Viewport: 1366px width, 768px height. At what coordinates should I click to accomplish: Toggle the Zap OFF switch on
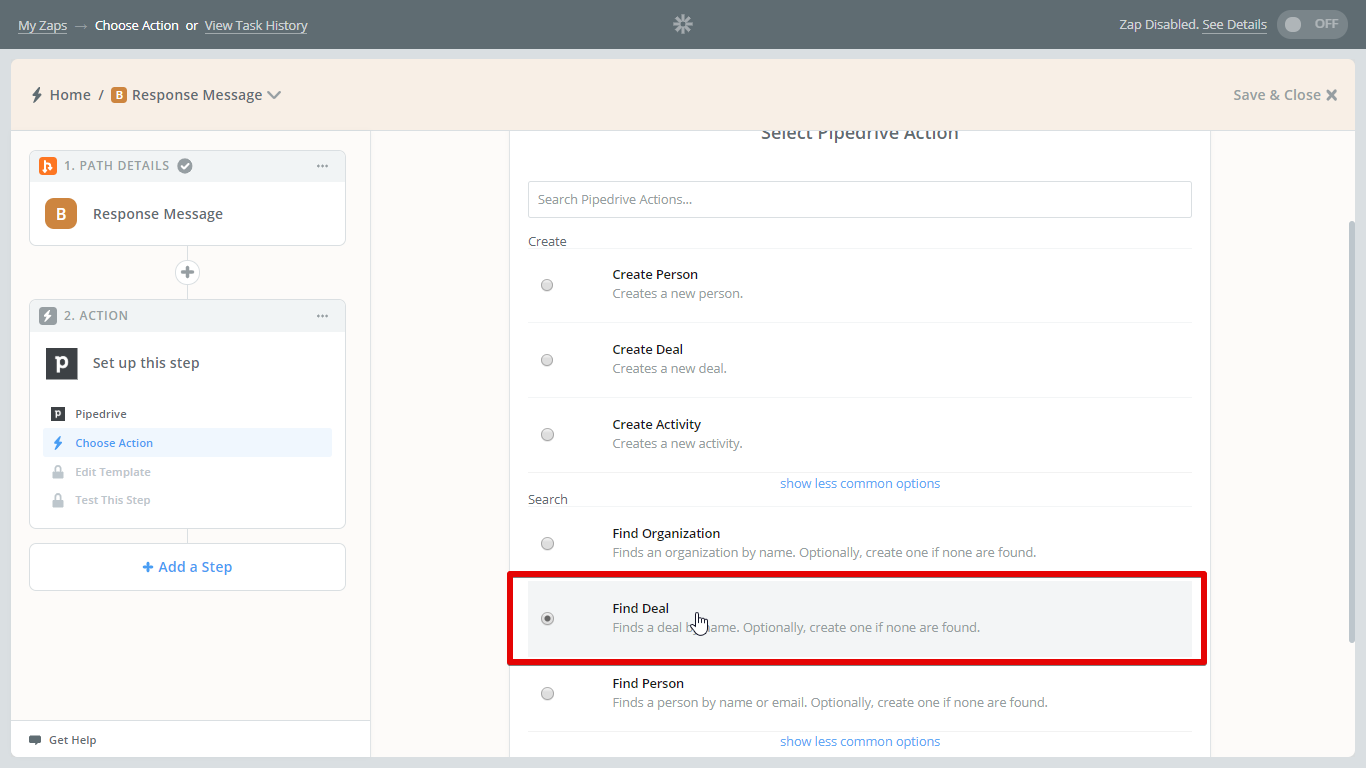click(1312, 24)
